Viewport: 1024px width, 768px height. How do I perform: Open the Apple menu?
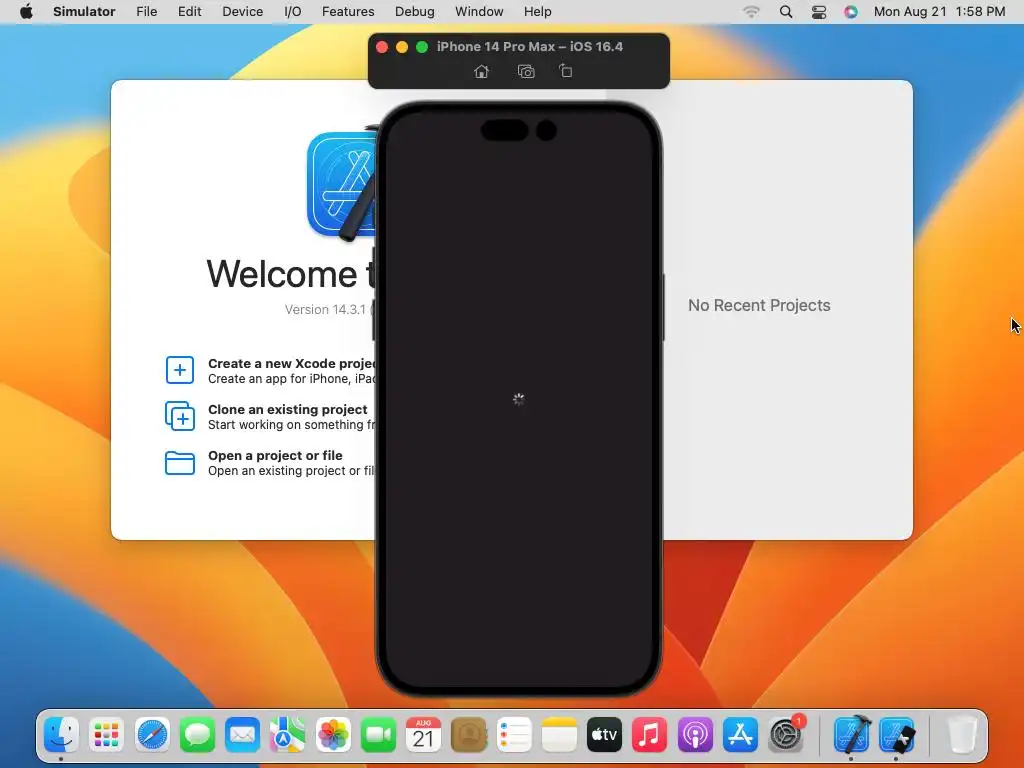(x=26, y=11)
